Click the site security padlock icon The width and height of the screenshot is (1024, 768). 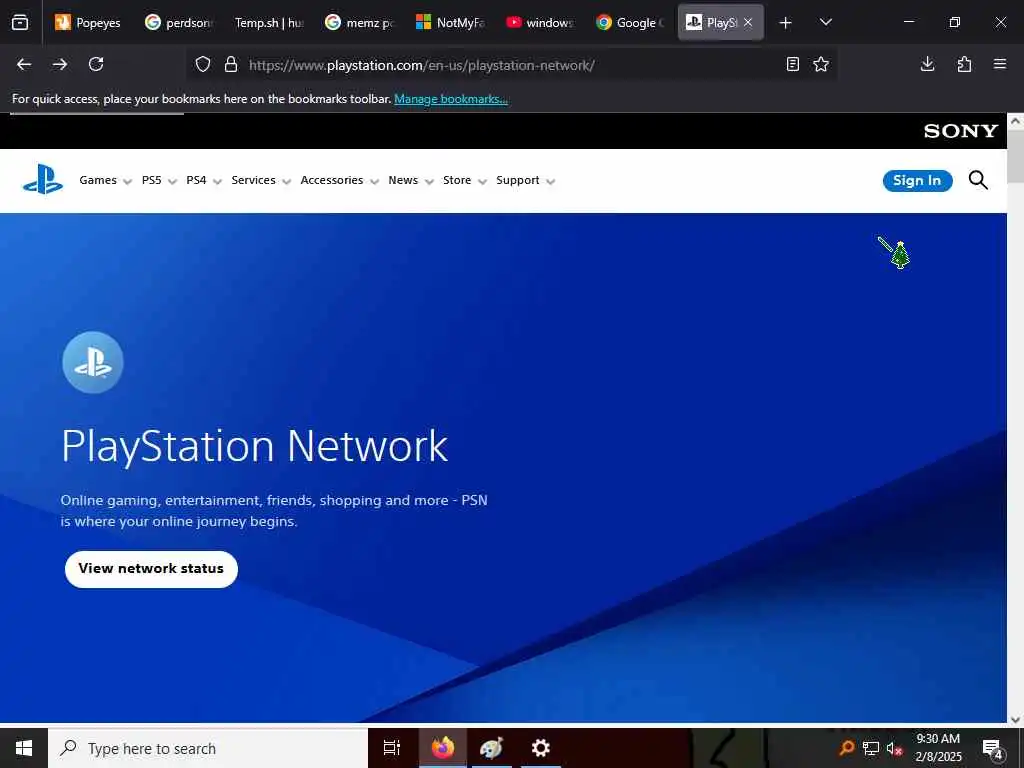tap(231, 65)
